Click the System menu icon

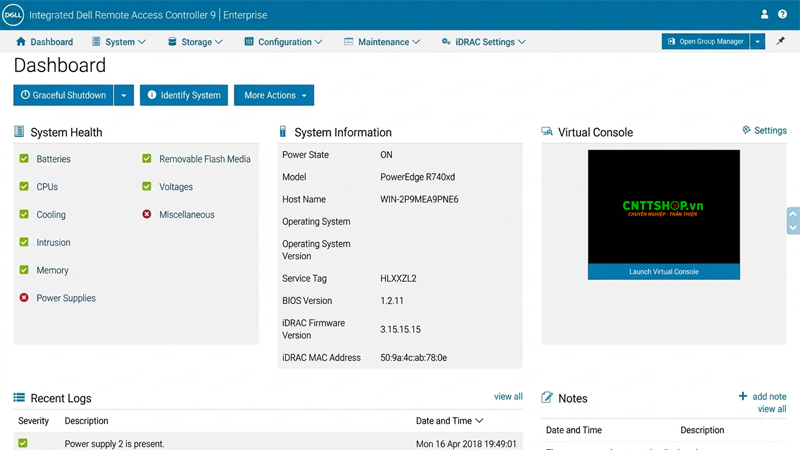96,41
